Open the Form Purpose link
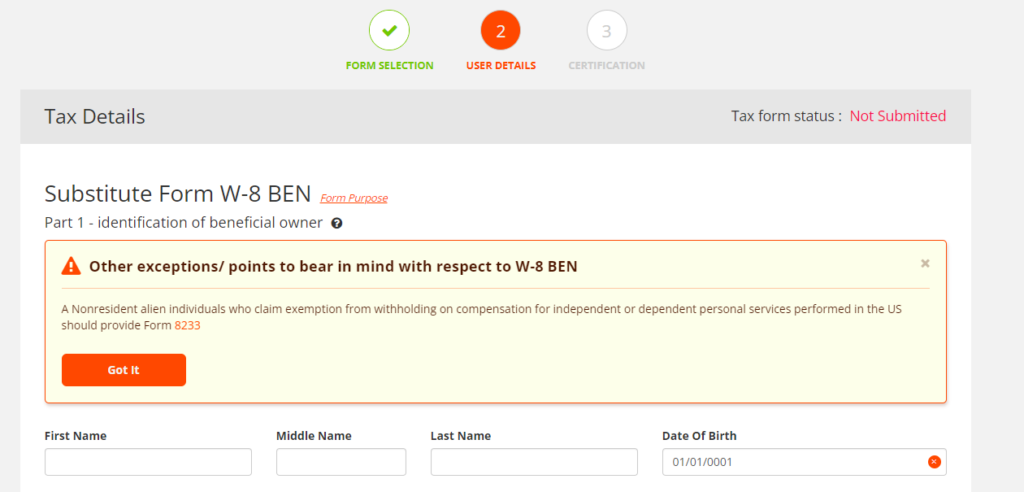The height and width of the screenshot is (492, 1024). click(354, 198)
